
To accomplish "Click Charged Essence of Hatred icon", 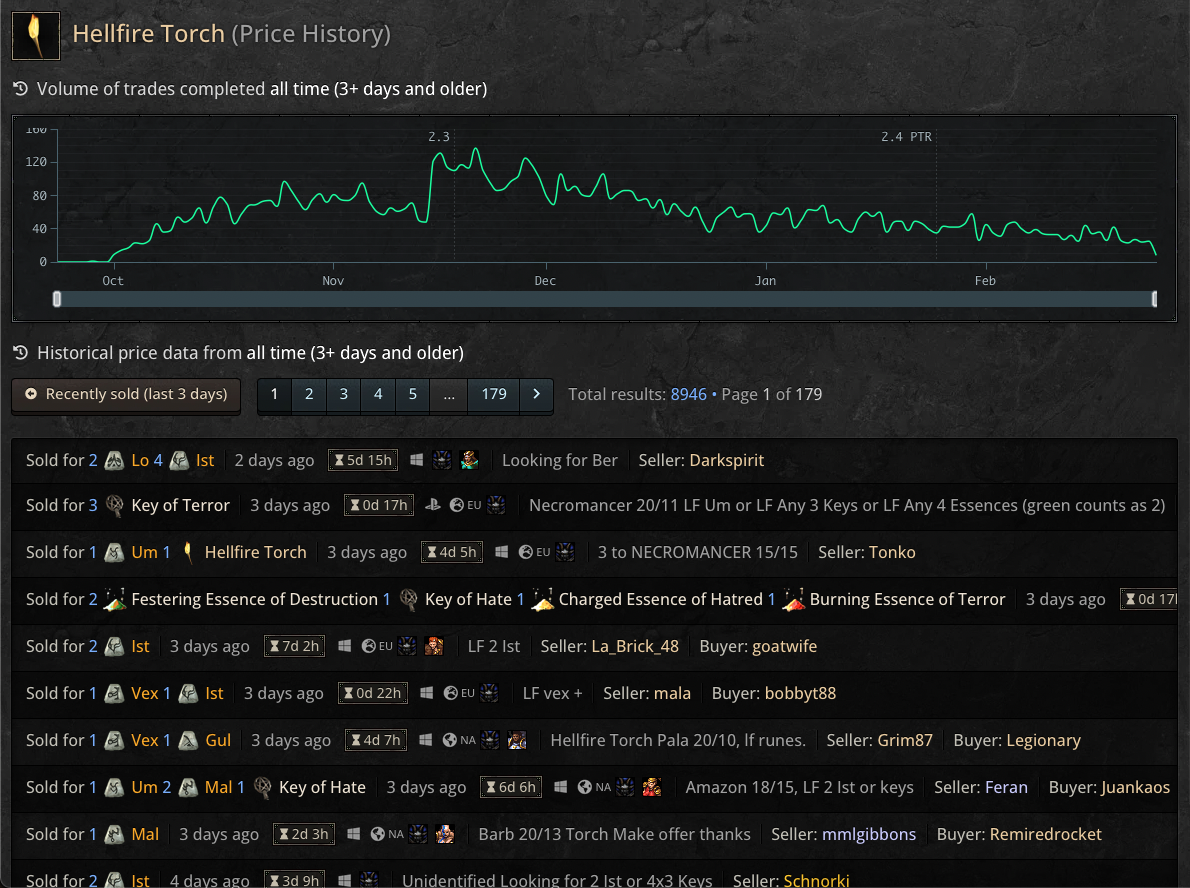I will click(x=543, y=600).
